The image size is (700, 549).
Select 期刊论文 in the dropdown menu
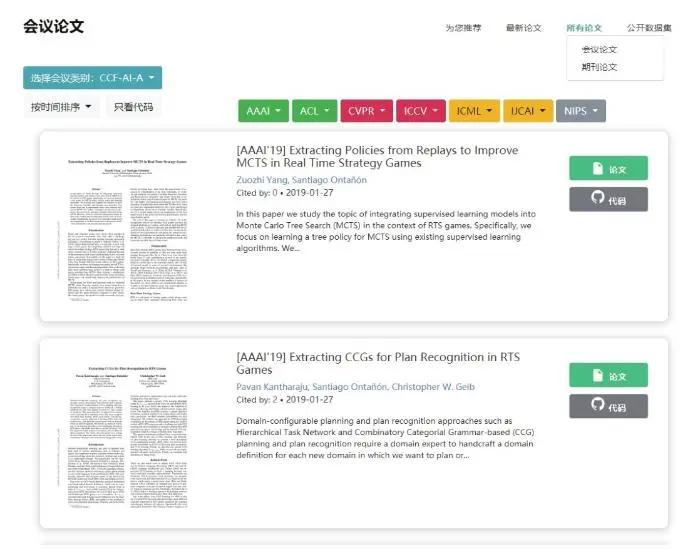click(599, 67)
